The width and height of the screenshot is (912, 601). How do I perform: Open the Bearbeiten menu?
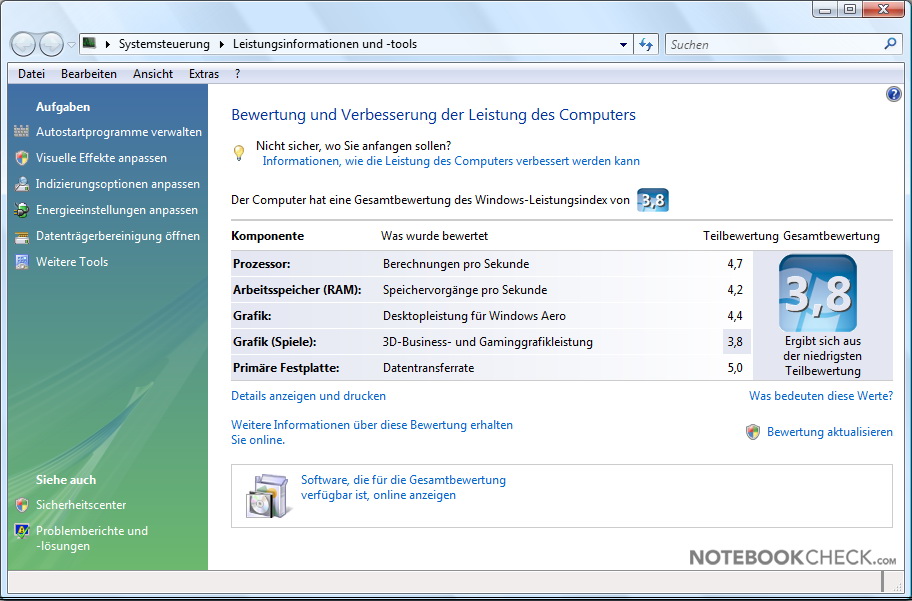pyautogui.click(x=89, y=74)
